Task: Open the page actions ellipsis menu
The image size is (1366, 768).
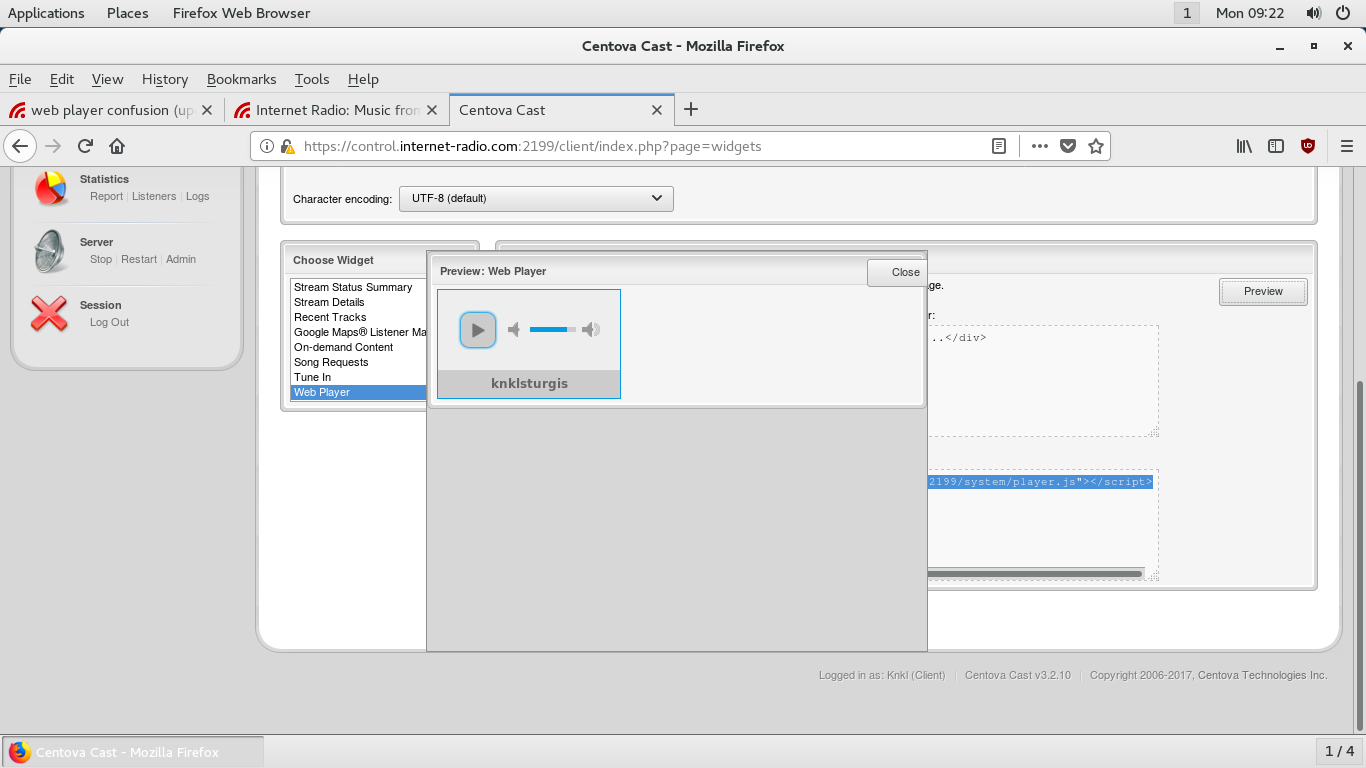Action: 1040,146
